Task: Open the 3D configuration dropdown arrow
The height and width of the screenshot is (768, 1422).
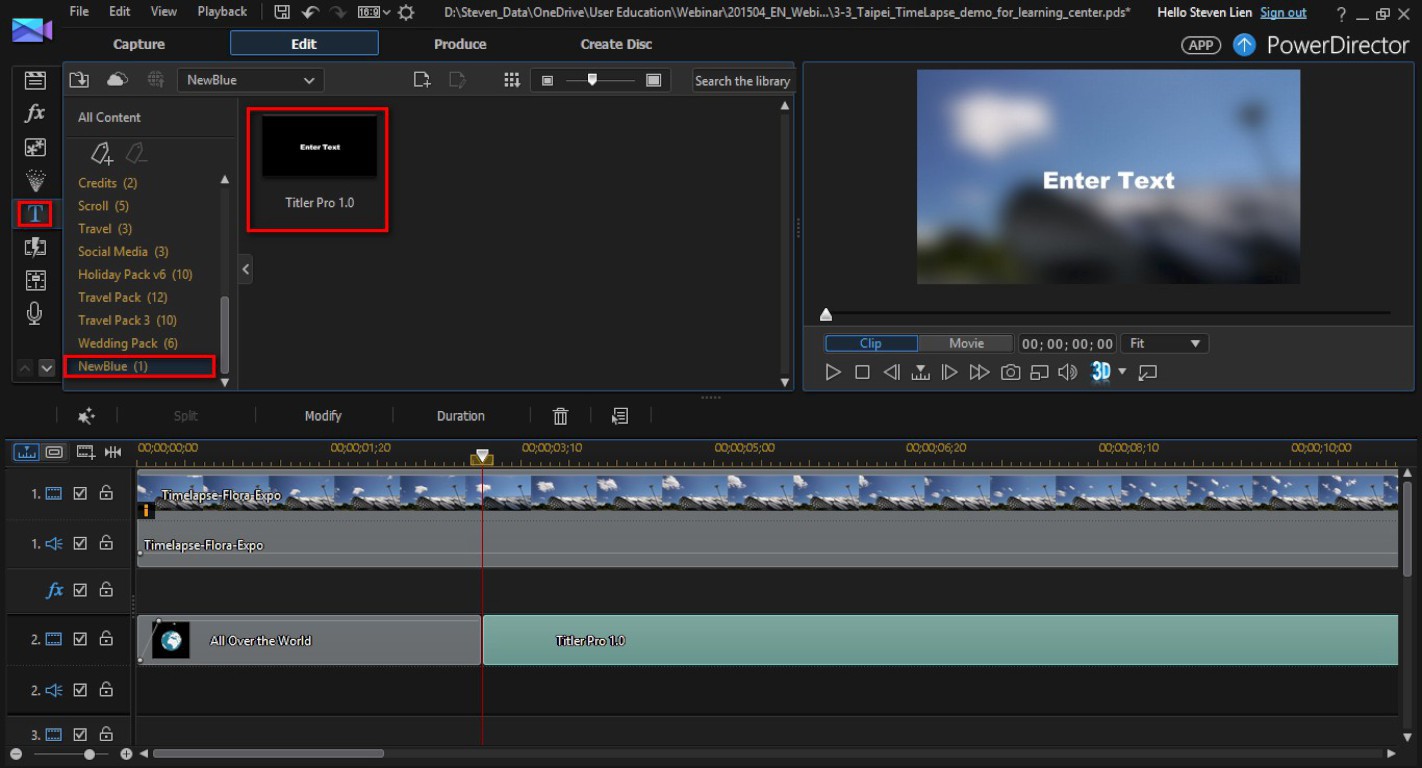Action: [1122, 372]
